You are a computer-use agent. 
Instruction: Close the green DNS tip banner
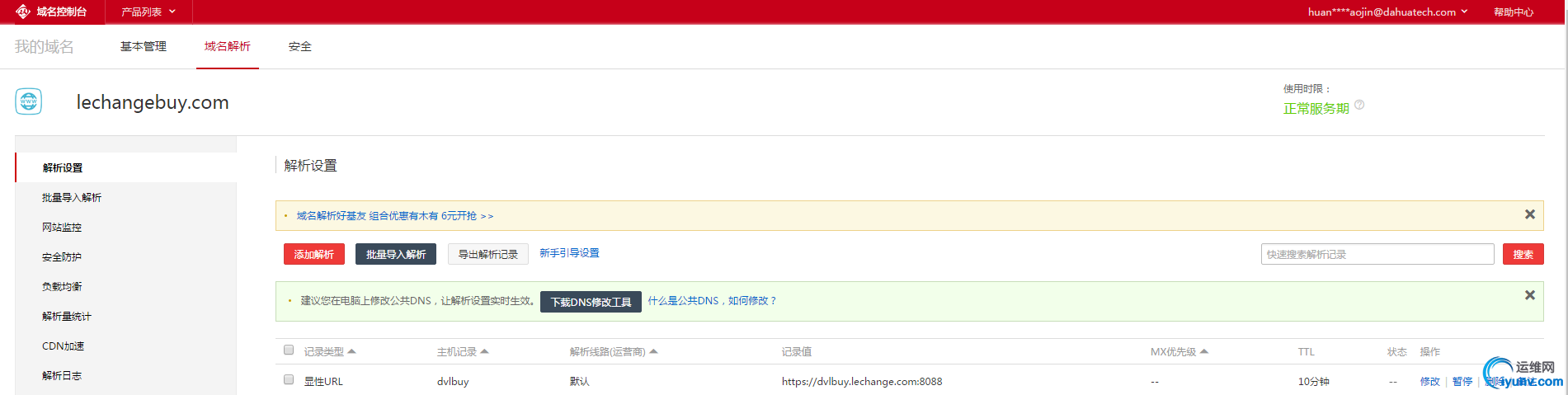tap(1530, 295)
